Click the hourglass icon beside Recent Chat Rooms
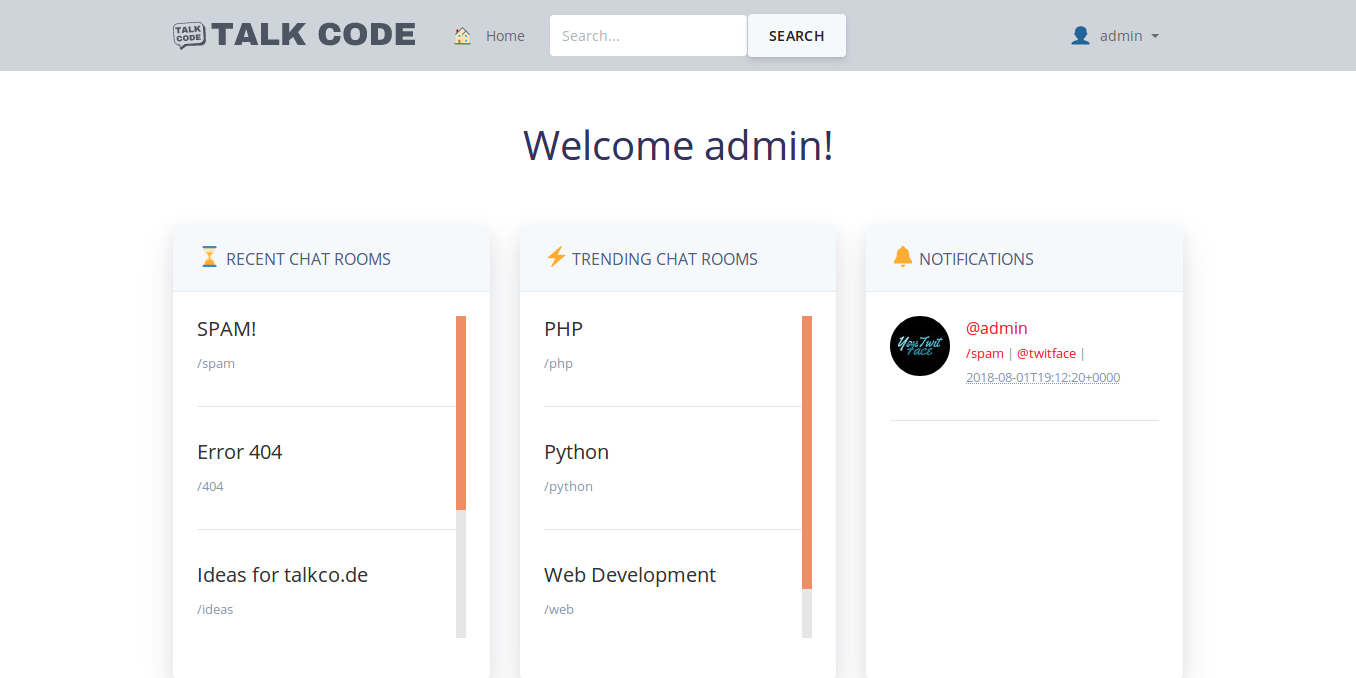This screenshot has width=1356, height=678. pos(208,257)
